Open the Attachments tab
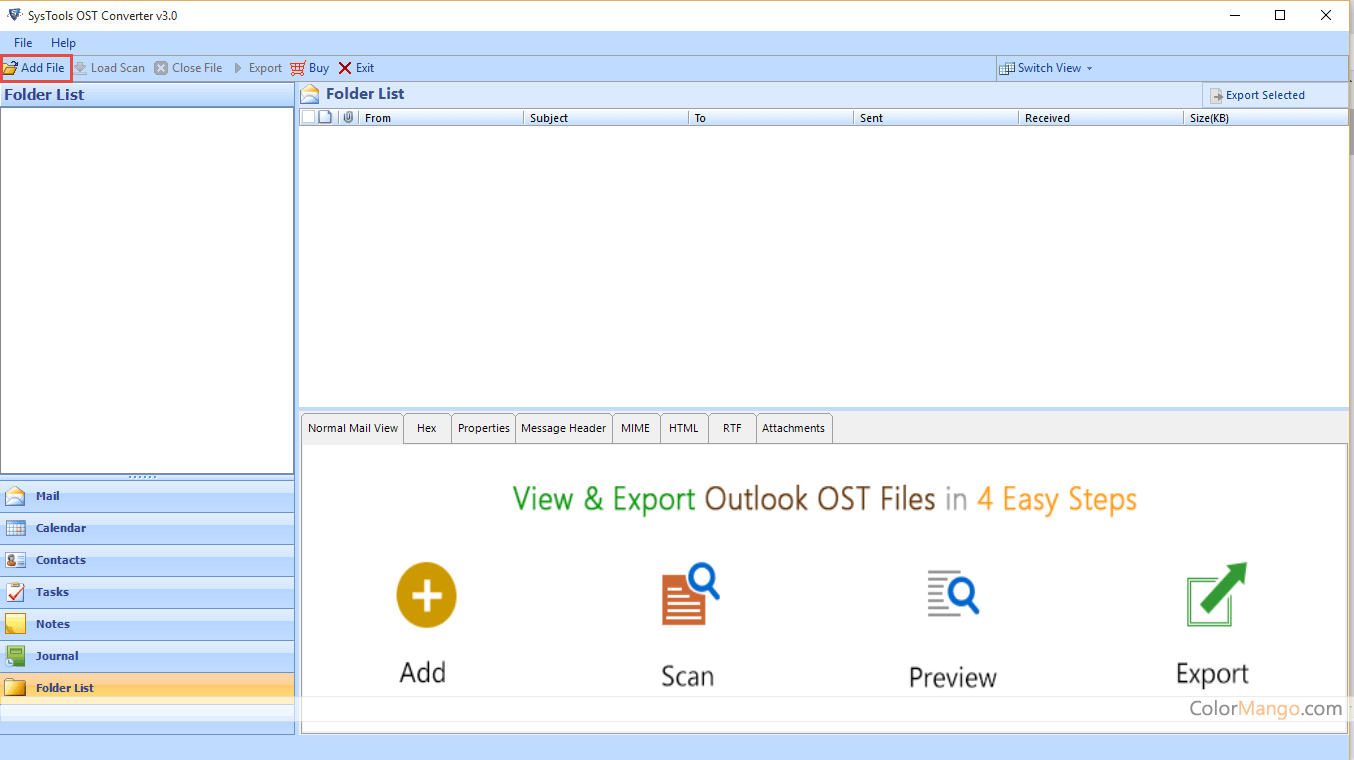1354x760 pixels. coord(794,428)
